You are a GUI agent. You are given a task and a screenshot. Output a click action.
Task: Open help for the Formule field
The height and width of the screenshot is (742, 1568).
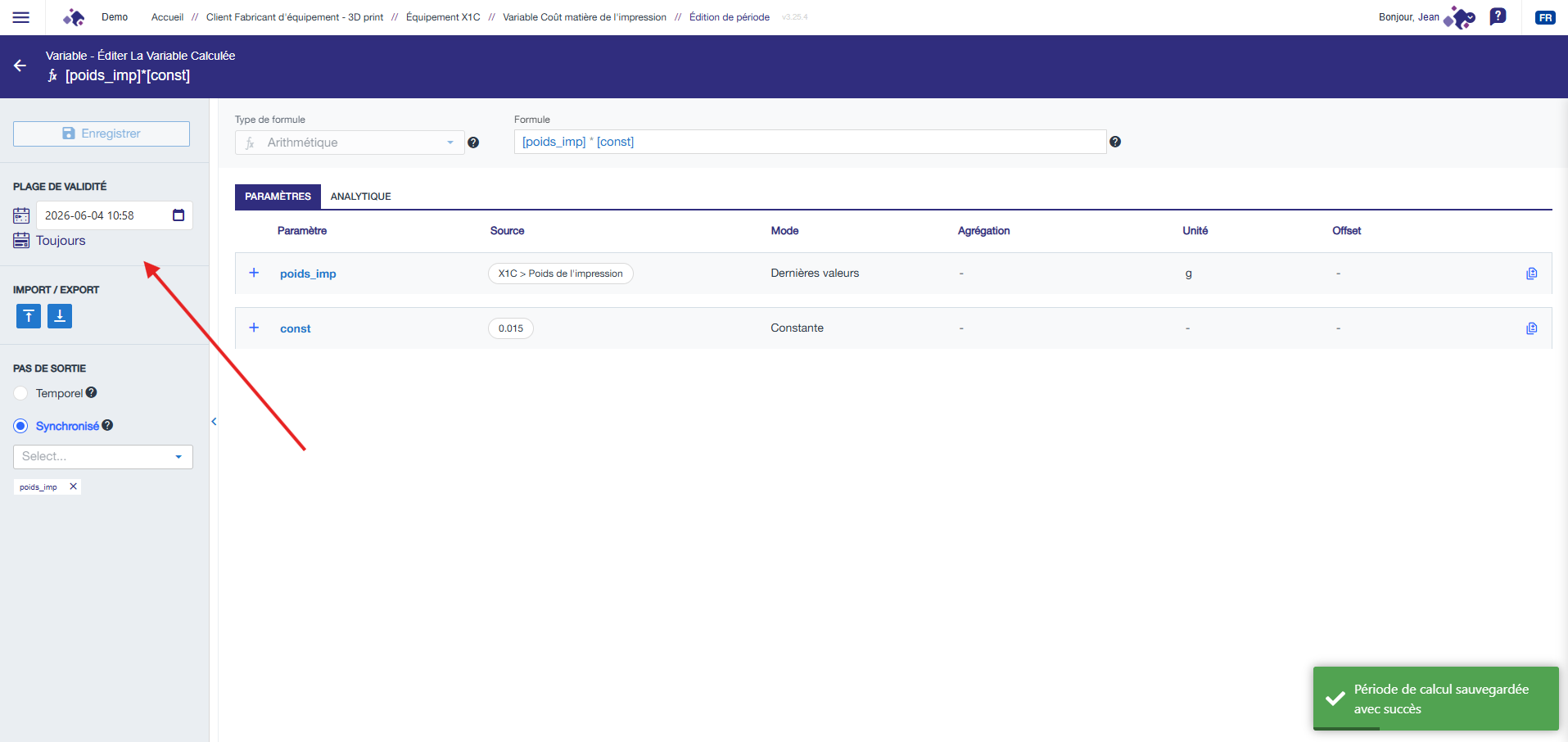coord(1115,142)
